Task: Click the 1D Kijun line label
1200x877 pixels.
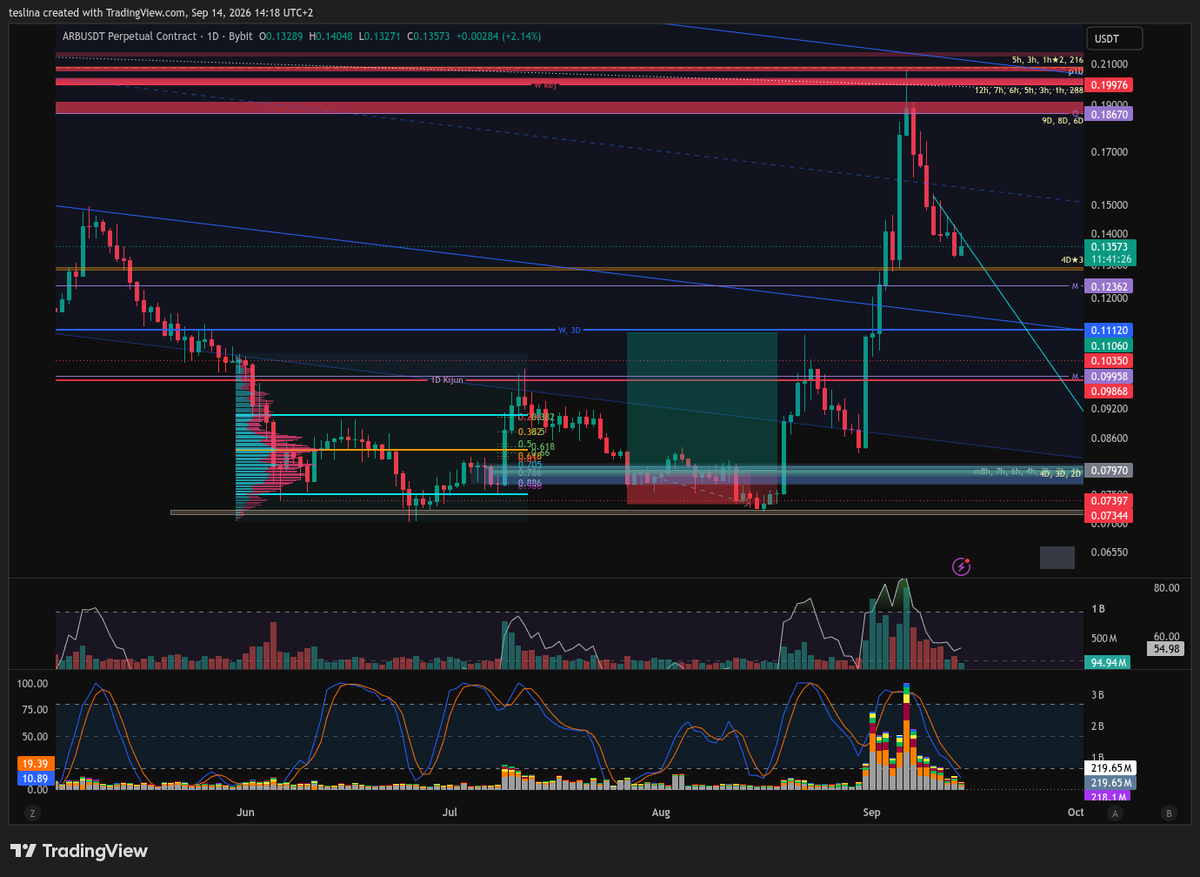Action: 449,380
